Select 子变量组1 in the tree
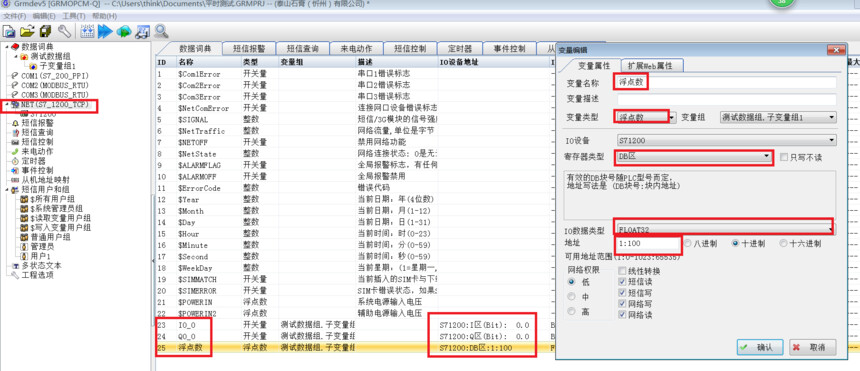 coord(57,66)
